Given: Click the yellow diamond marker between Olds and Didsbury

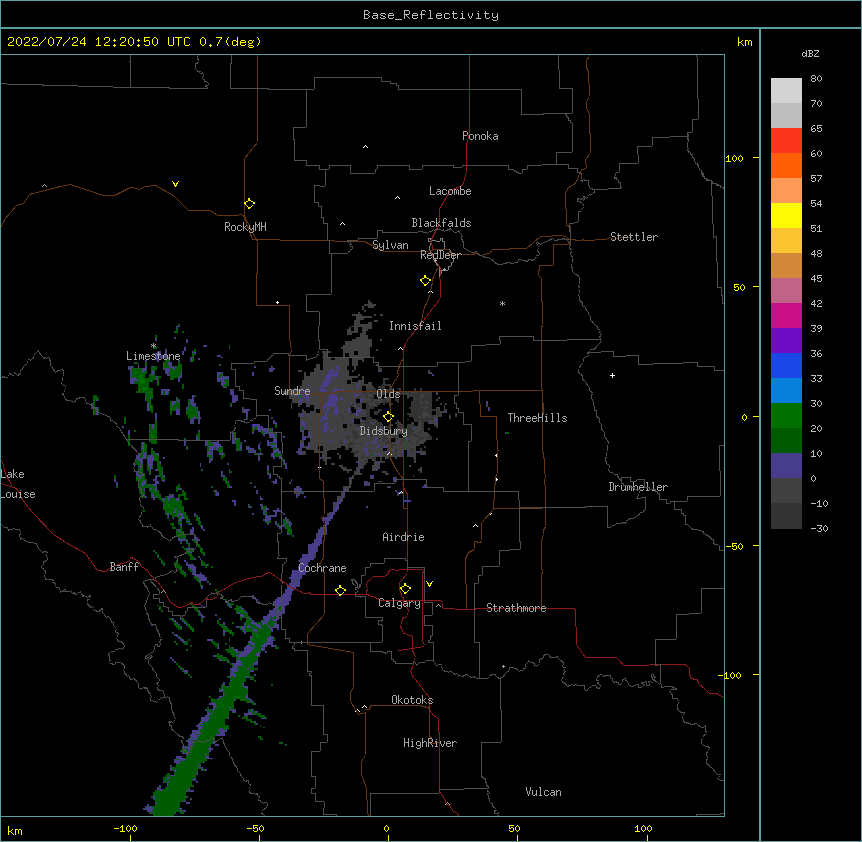Looking at the screenshot, I should (x=388, y=417).
